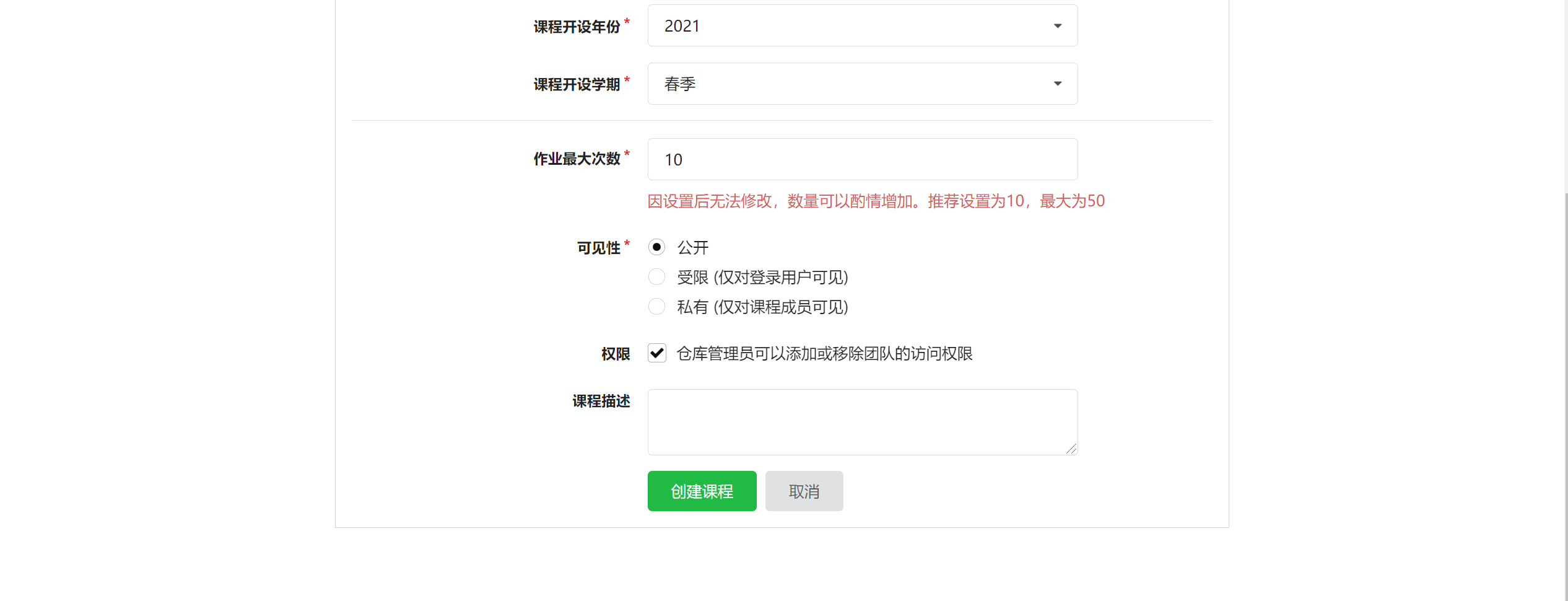This screenshot has height=601, width=1568.
Task: Select the 私有 radio button circle
Action: click(656, 307)
